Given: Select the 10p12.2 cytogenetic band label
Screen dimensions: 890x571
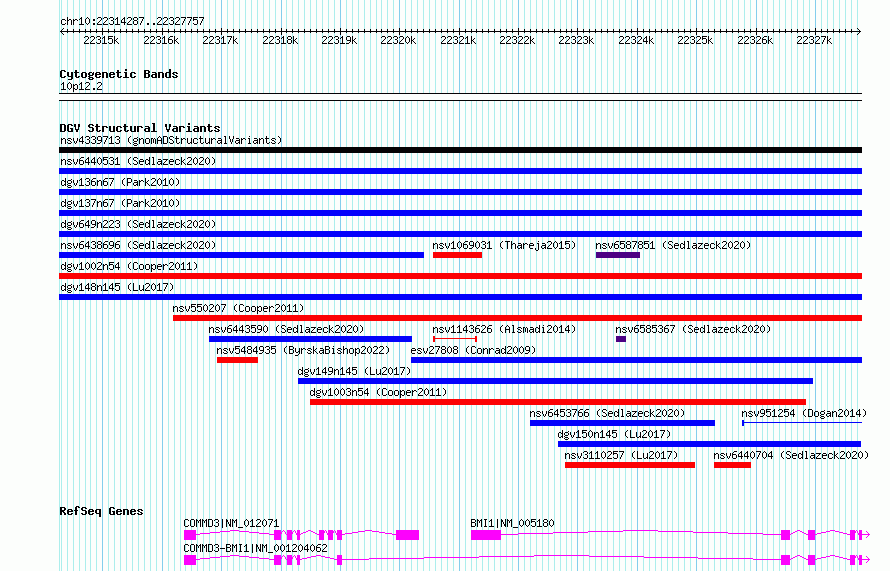Looking at the screenshot, I should pyautogui.click(x=81, y=86).
